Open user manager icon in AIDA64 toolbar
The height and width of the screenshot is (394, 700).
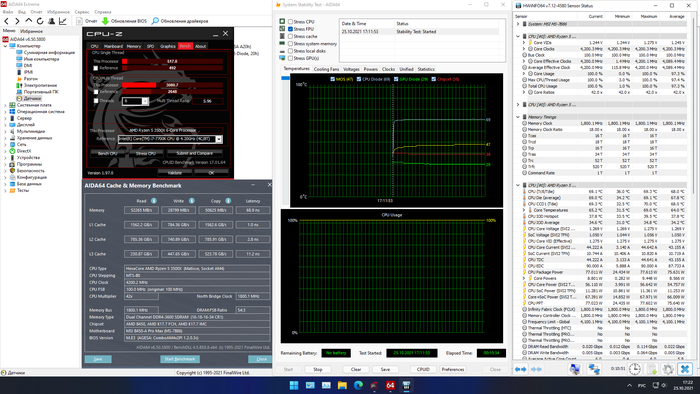click(x=52, y=21)
